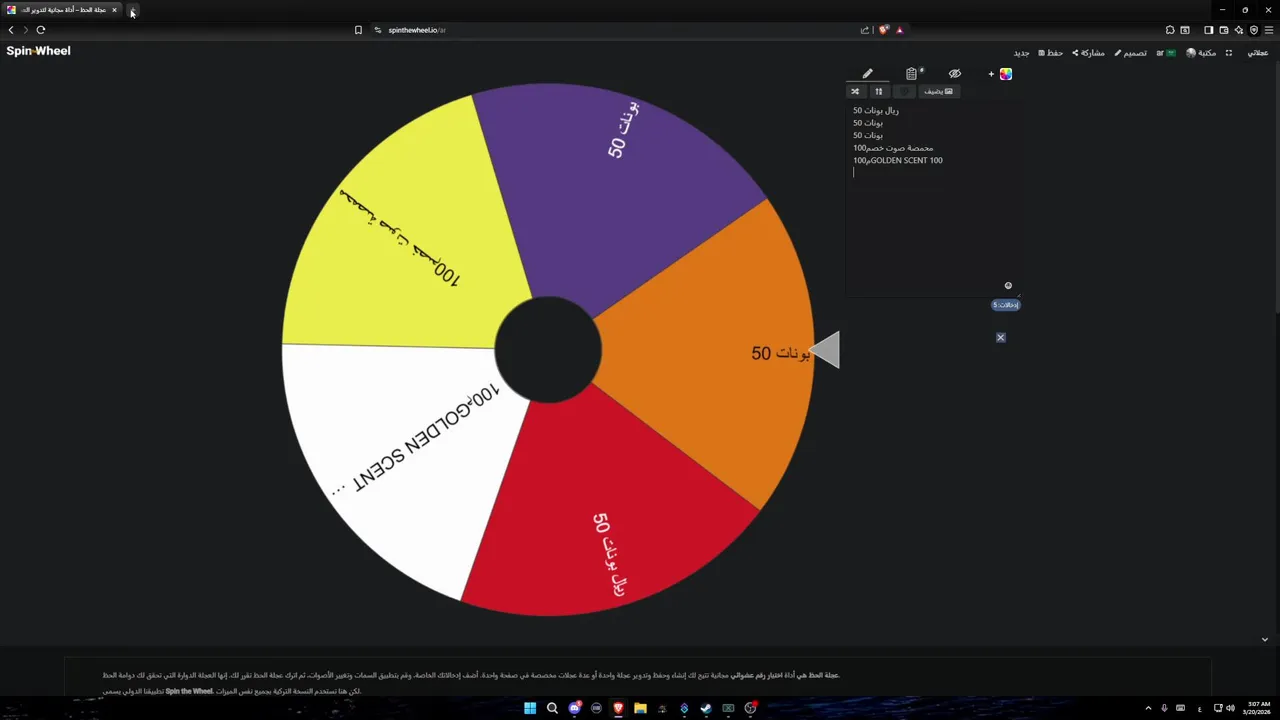Toggle the browser sidebar

click(x=1208, y=30)
